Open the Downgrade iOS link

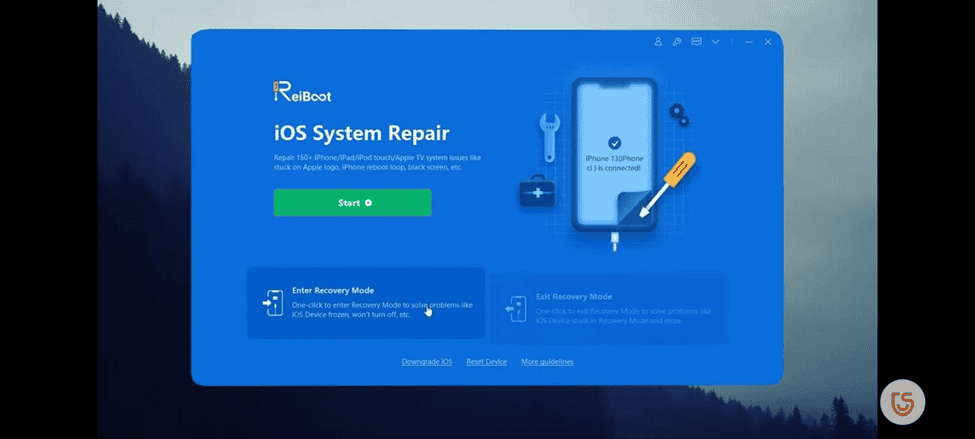pos(427,362)
